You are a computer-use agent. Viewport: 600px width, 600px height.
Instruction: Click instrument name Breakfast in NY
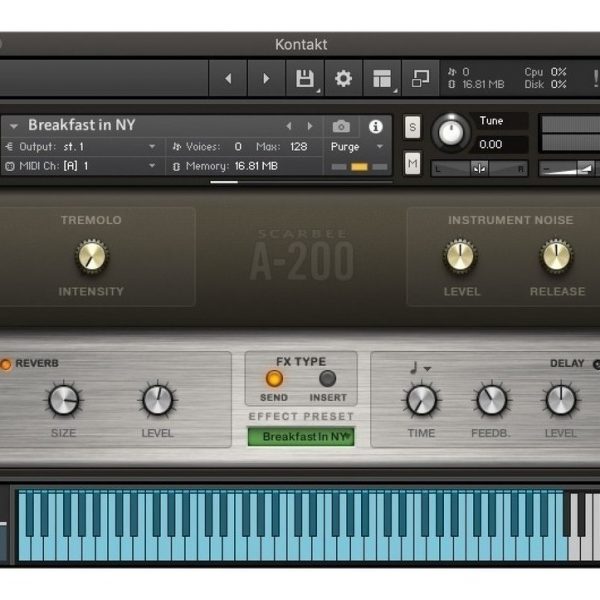click(x=82, y=125)
